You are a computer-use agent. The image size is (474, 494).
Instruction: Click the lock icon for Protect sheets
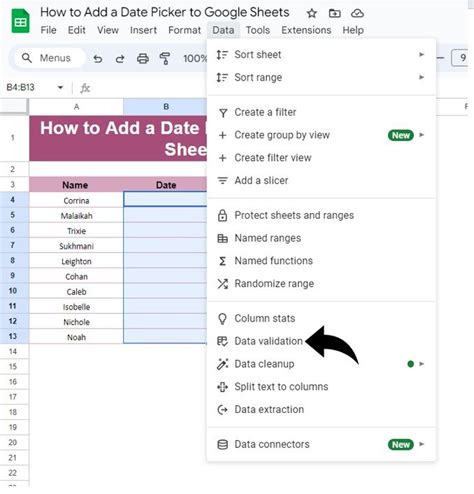click(222, 216)
